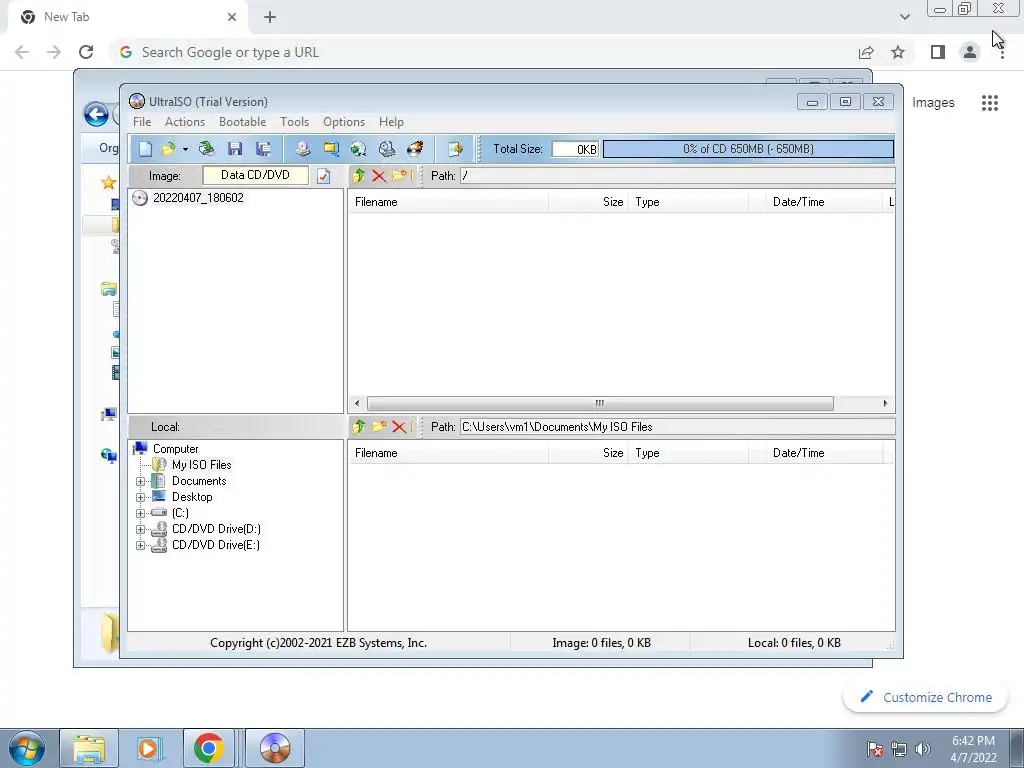This screenshot has width=1024, height=768.
Task: Open the dropdown arrow beside the Open icon
Action: pos(185,150)
